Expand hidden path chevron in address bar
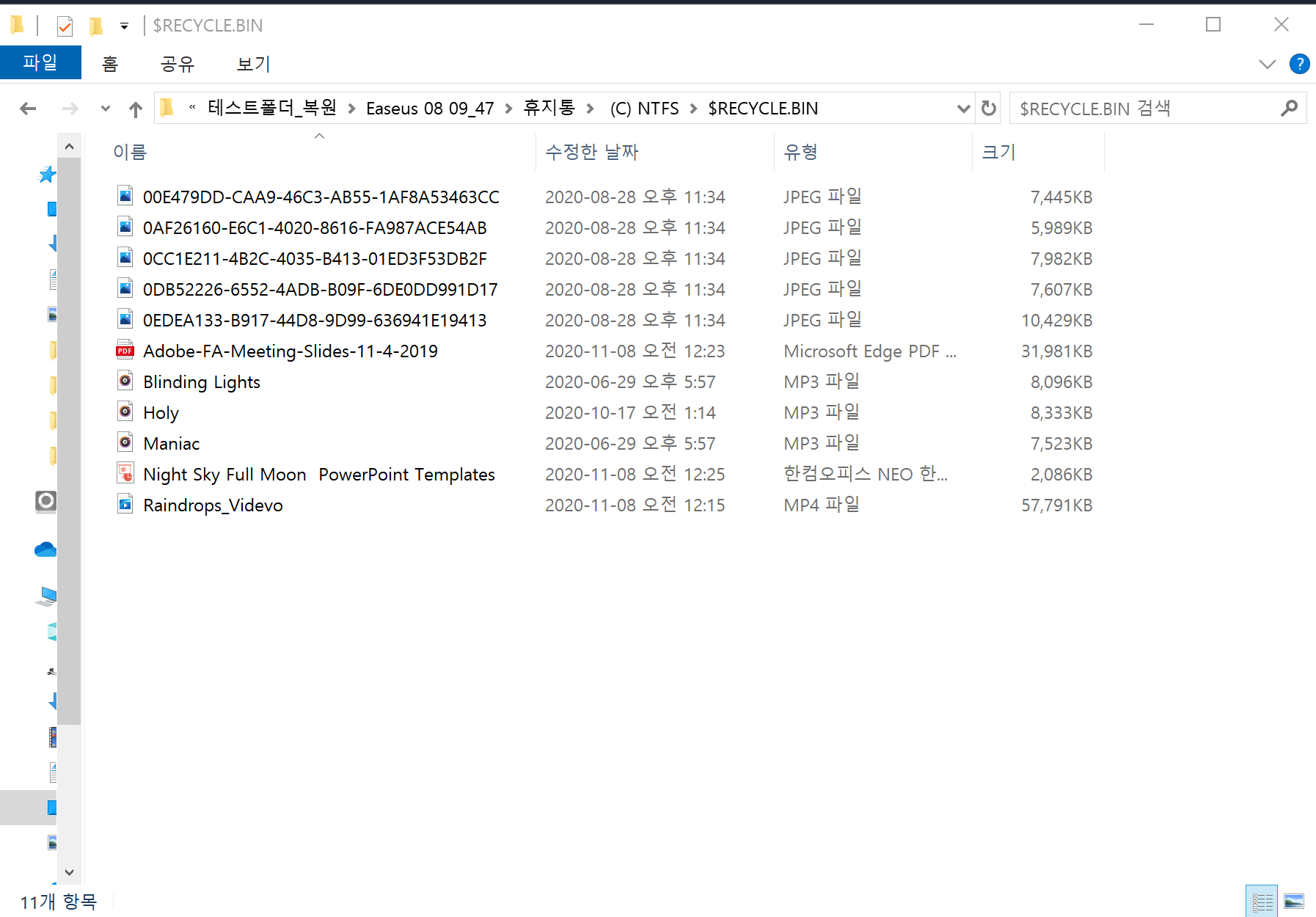 point(192,108)
